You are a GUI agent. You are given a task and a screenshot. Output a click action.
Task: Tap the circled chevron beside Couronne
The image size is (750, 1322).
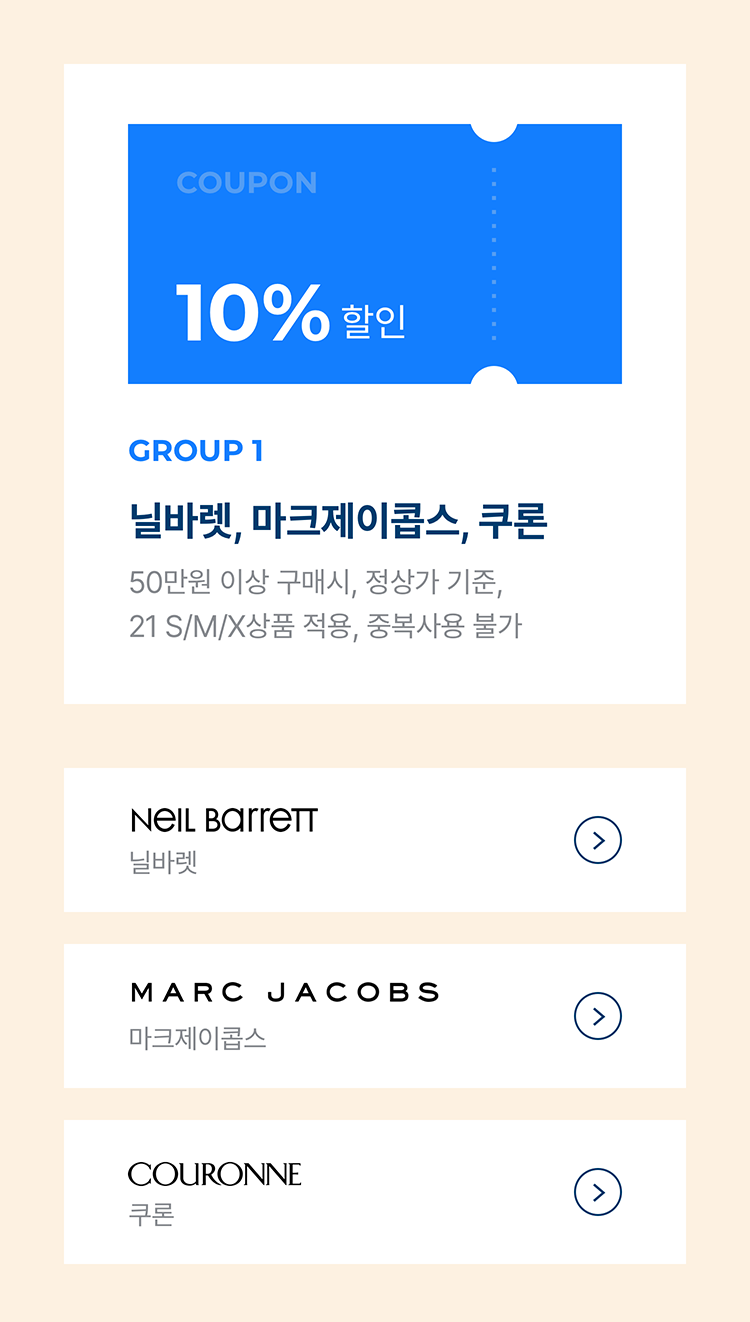coord(598,1192)
